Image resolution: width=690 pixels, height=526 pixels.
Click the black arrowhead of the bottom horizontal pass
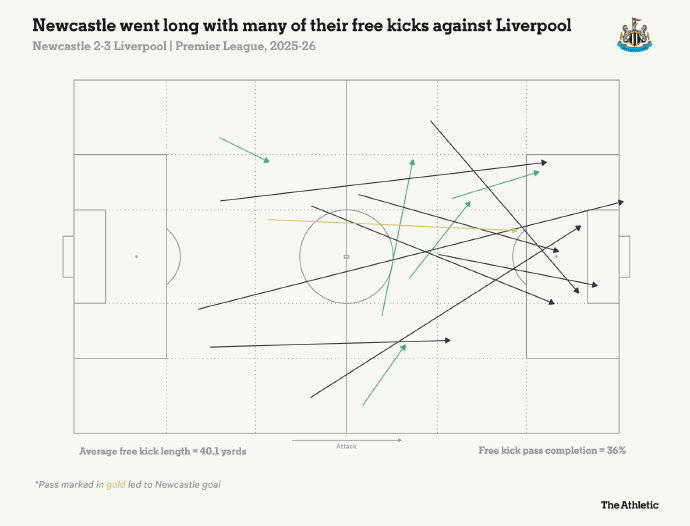click(x=447, y=340)
